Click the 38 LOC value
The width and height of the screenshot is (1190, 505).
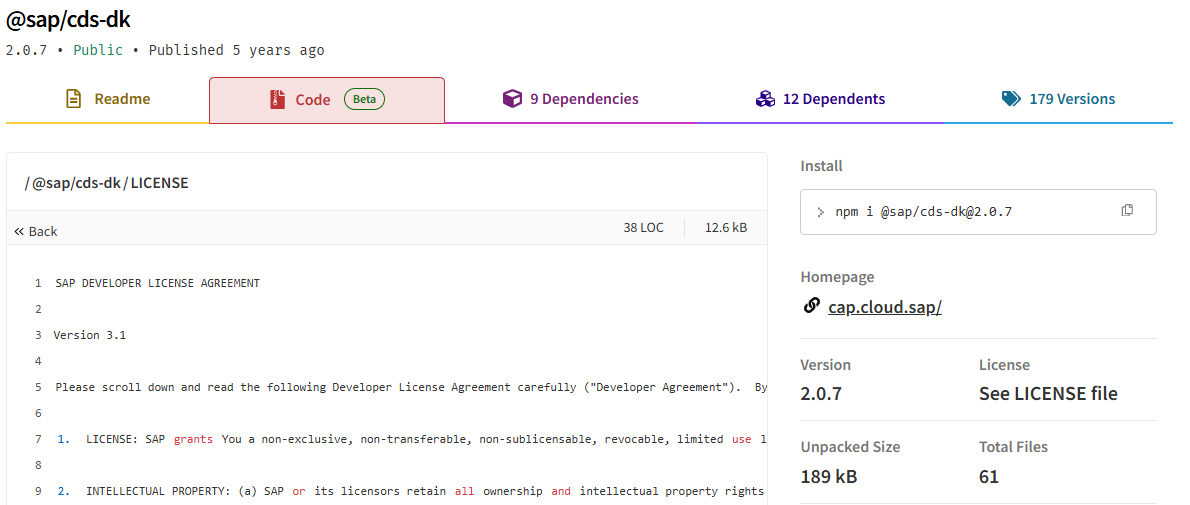(x=643, y=228)
